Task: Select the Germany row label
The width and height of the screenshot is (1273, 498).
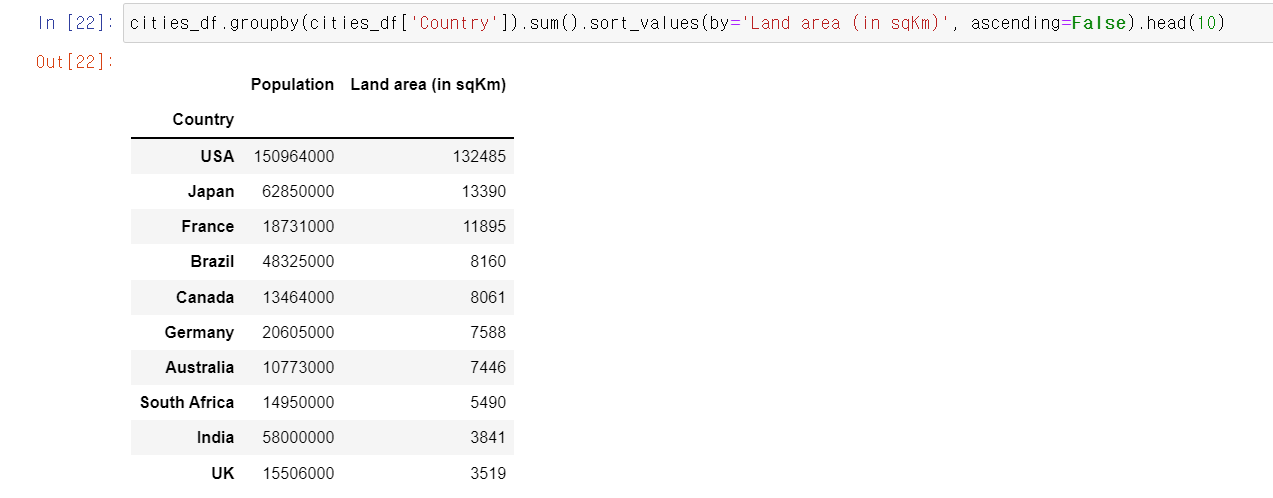Action: pyautogui.click(x=200, y=333)
